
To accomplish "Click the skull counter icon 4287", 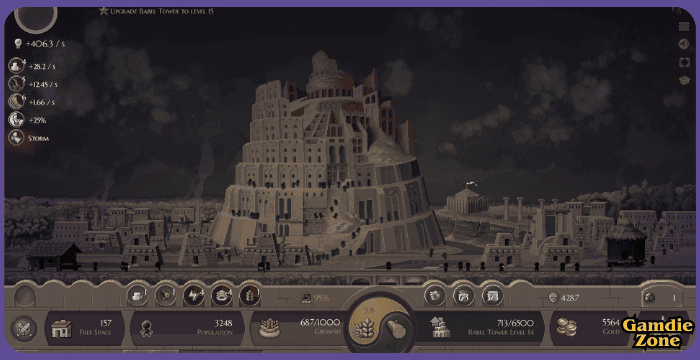I will [x=553, y=297].
